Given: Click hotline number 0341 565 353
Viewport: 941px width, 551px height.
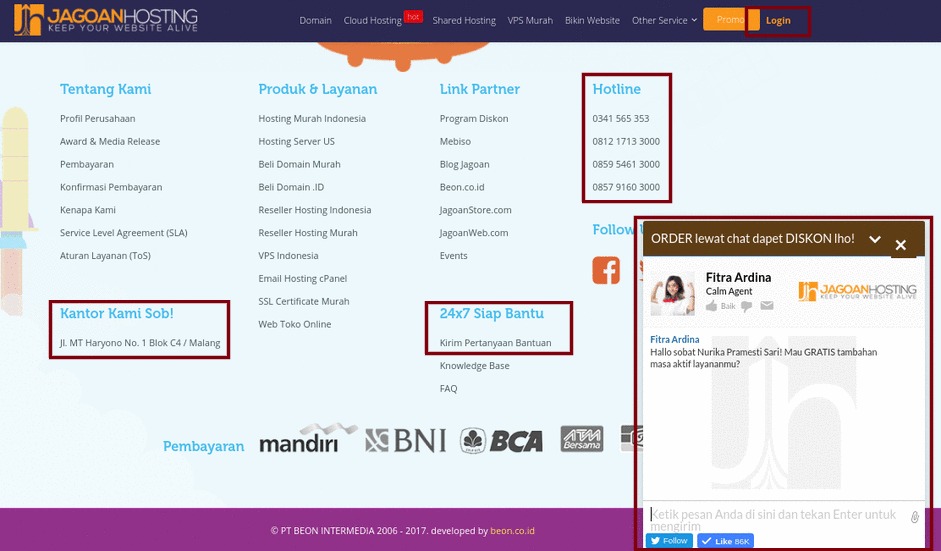Looking at the screenshot, I should point(621,119).
